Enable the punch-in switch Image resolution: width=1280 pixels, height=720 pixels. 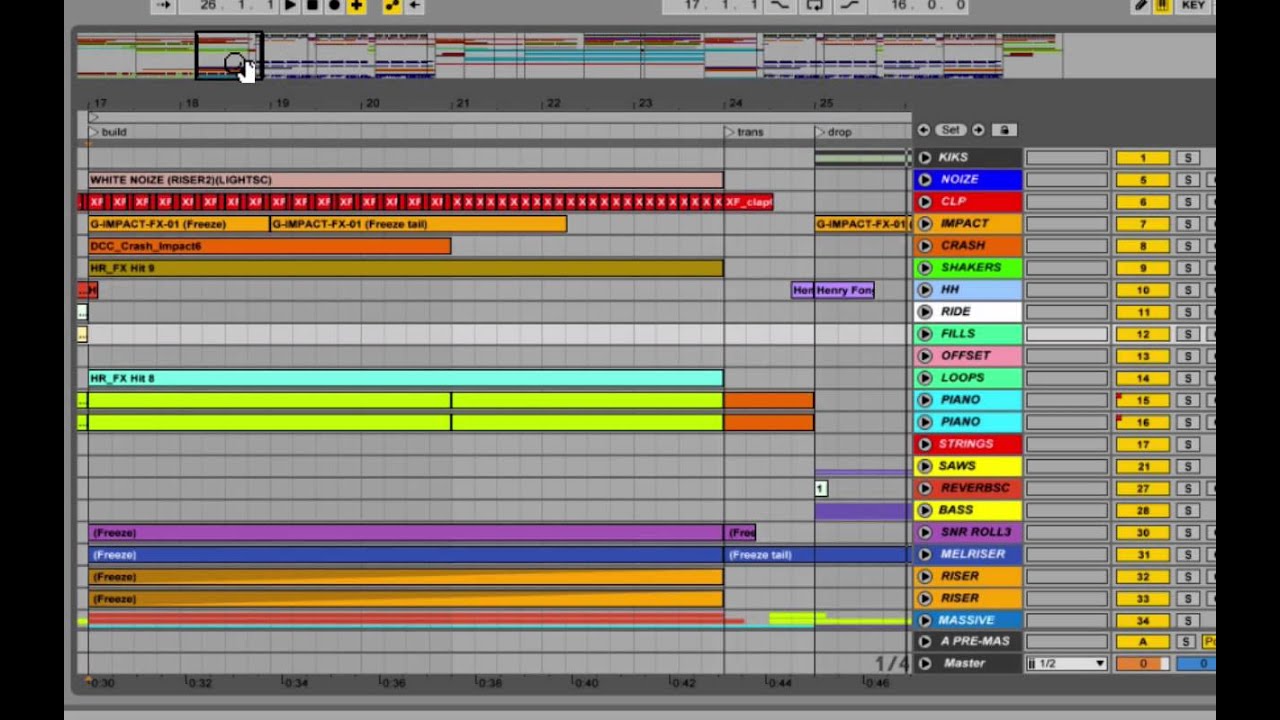[x=778, y=5]
